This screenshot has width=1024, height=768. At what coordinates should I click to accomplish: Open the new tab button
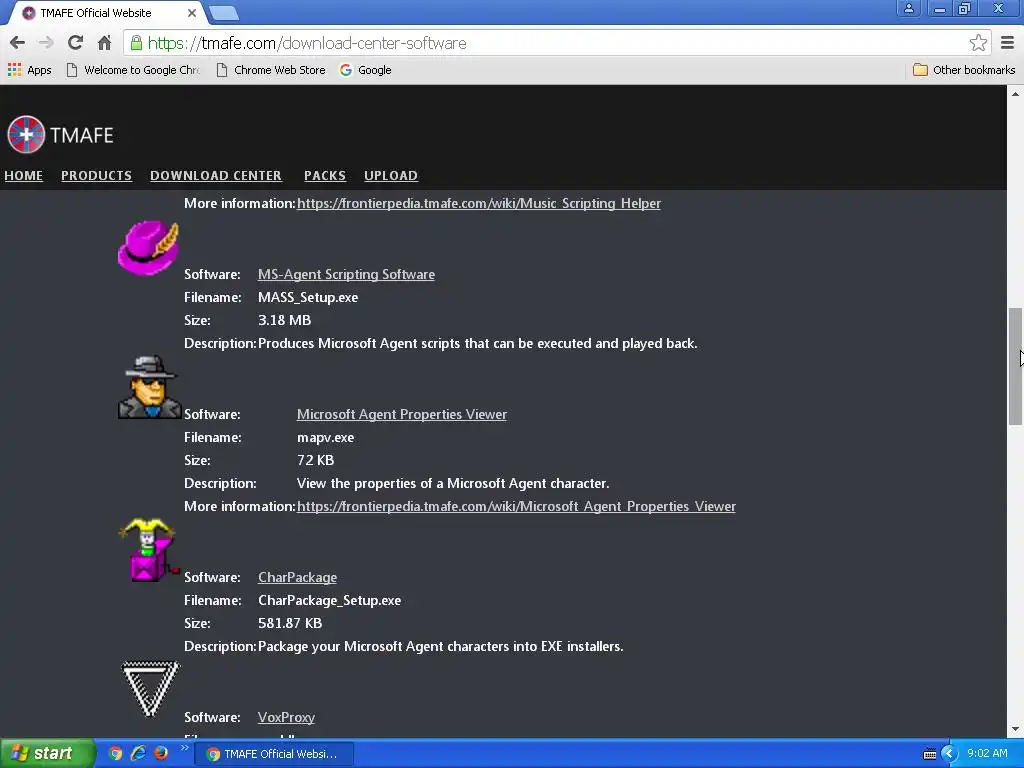(224, 13)
